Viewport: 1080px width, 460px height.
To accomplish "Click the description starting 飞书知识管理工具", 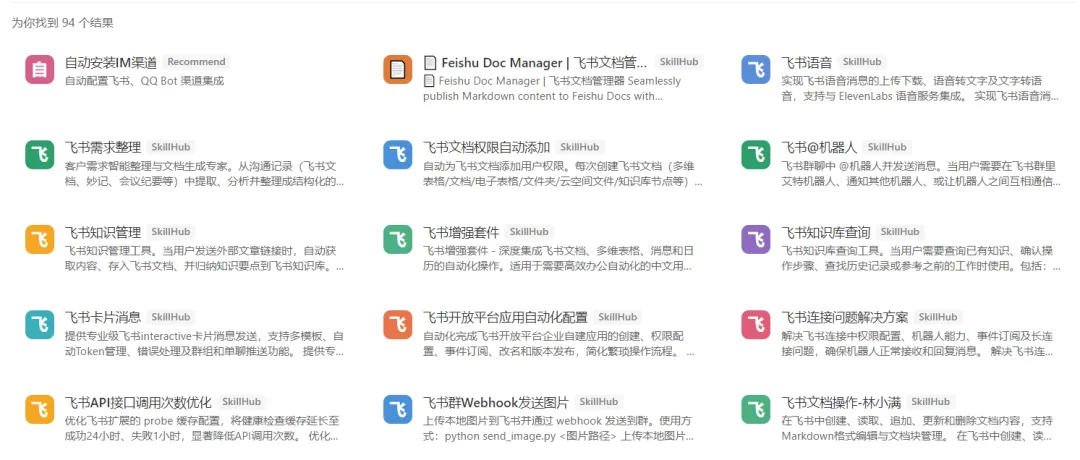I will point(204,259).
